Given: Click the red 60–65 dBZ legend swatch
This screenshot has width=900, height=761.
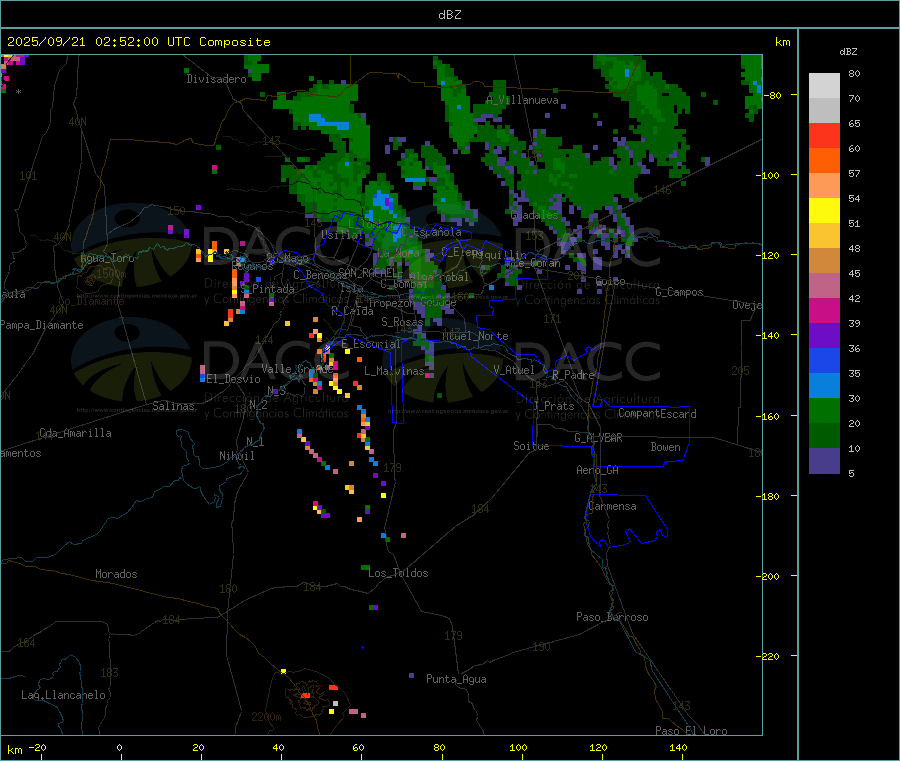Looking at the screenshot, I should tap(824, 135).
